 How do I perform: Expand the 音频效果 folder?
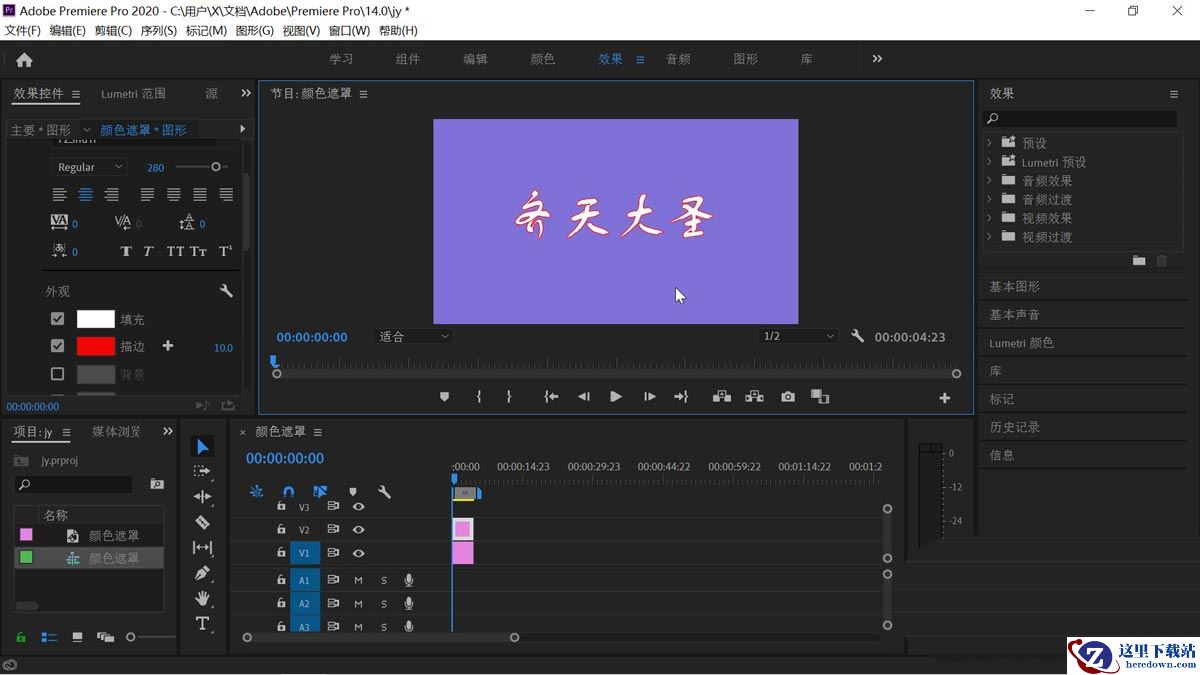pos(990,180)
